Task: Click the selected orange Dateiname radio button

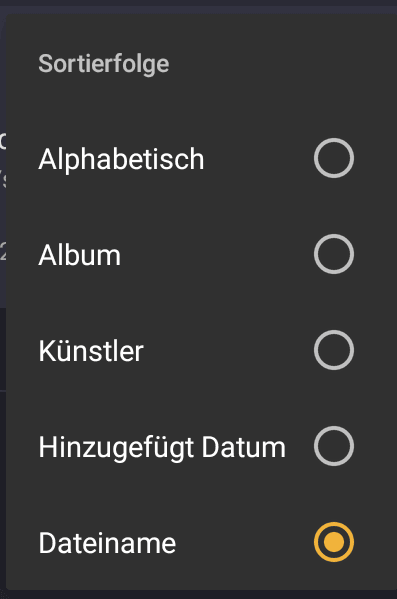Action: click(334, 542)
